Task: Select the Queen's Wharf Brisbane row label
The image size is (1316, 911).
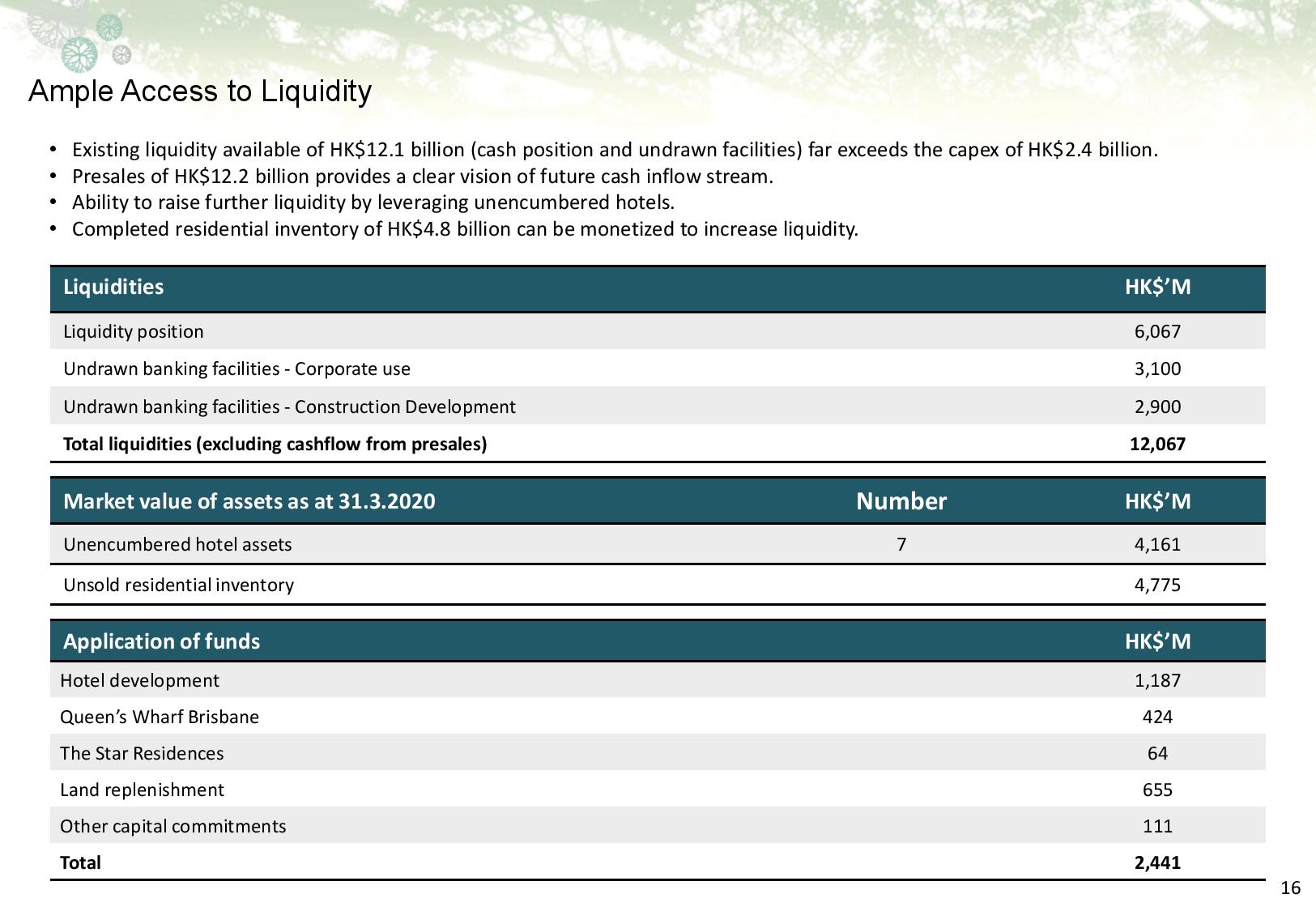Action: 160,717
